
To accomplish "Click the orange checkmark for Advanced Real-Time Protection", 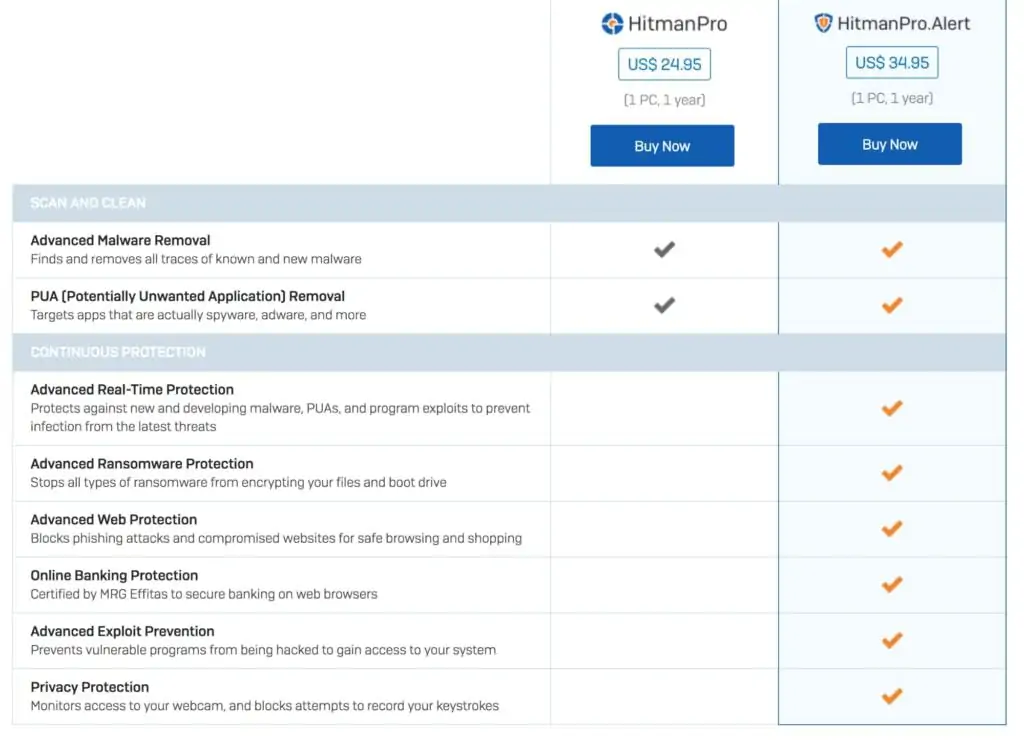I will 892,408.
